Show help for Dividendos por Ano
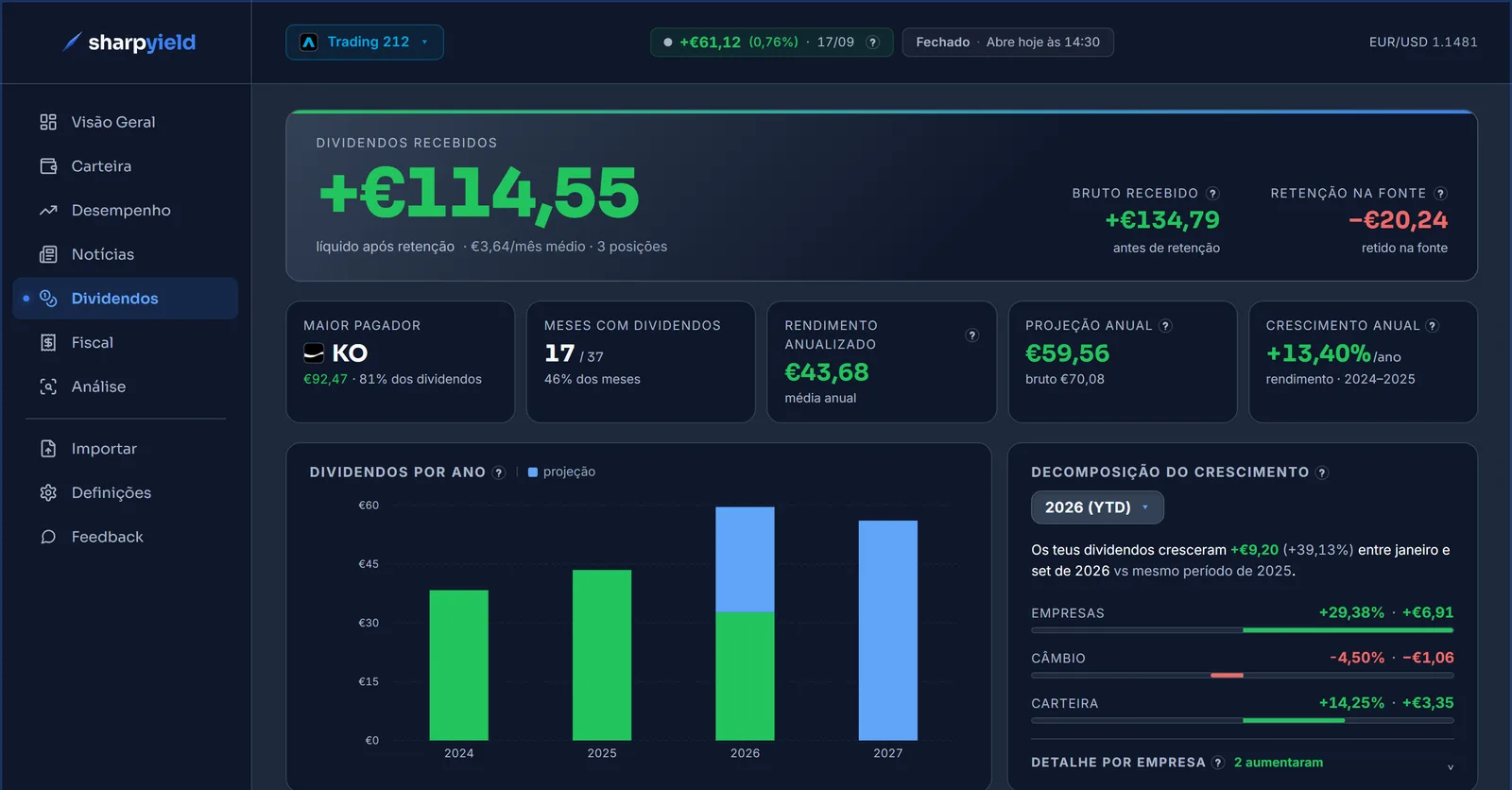The width and height of the screenshot is (1512, 790). pos(499,472)
